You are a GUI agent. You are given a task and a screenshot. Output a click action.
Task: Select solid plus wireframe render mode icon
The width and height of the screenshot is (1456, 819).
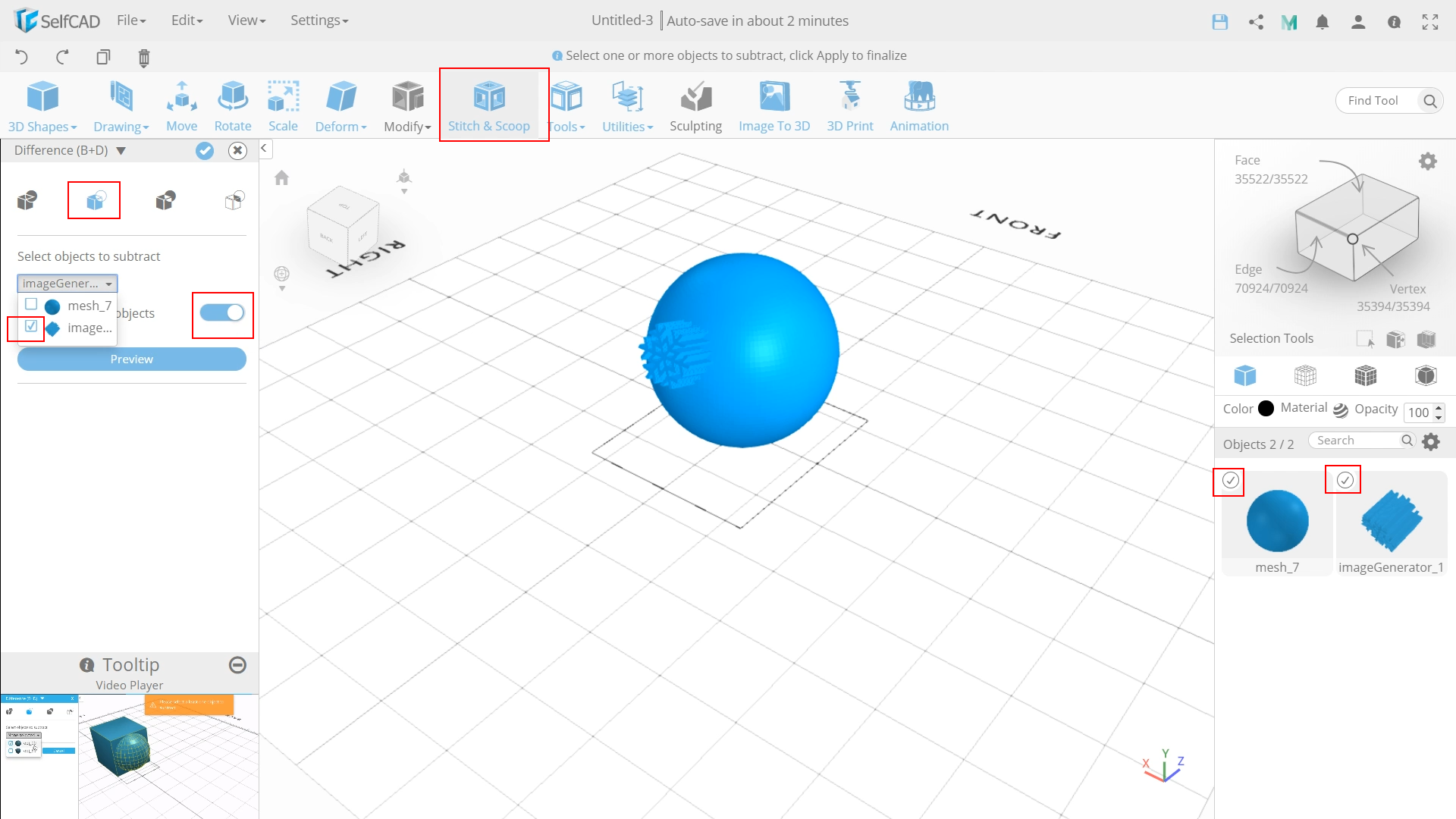pos(1366,375)
